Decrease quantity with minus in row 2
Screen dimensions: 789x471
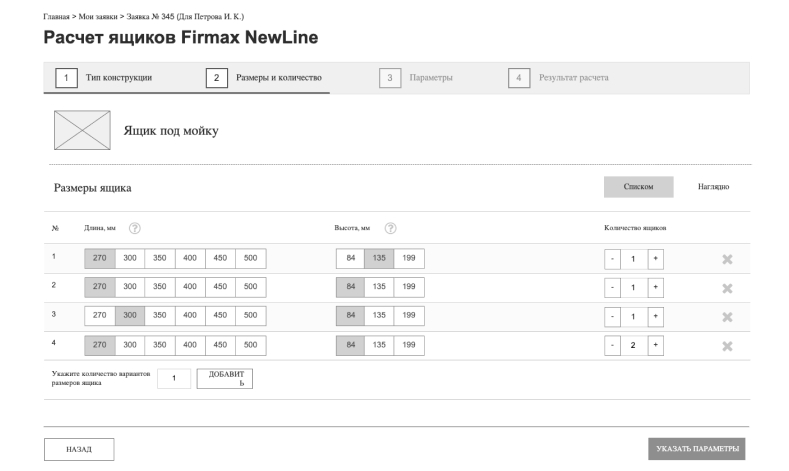[612, 287]
